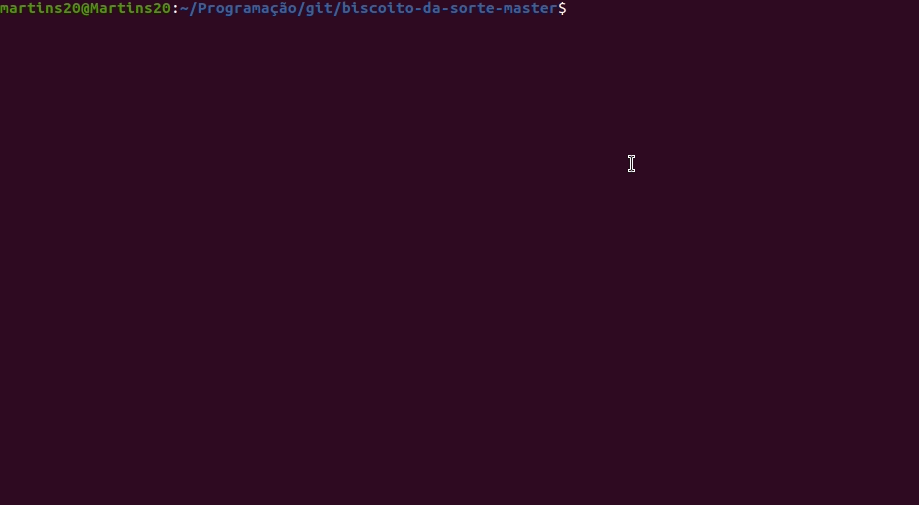Click the word sorte in the directory name
Viewport: 919px width, 505px height.
[x=472, y=8]
